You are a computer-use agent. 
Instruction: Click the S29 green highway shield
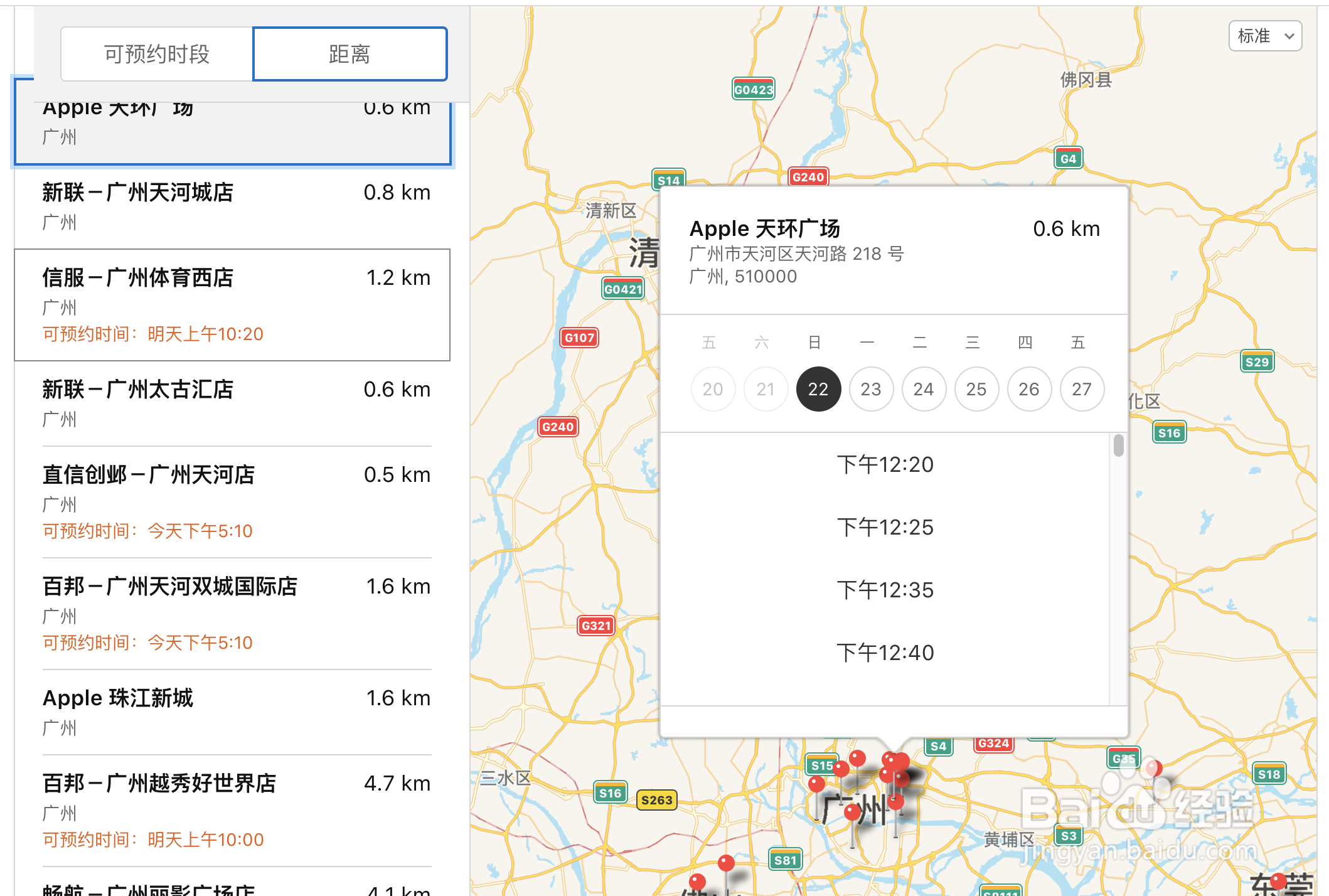tap(1257, 361)
